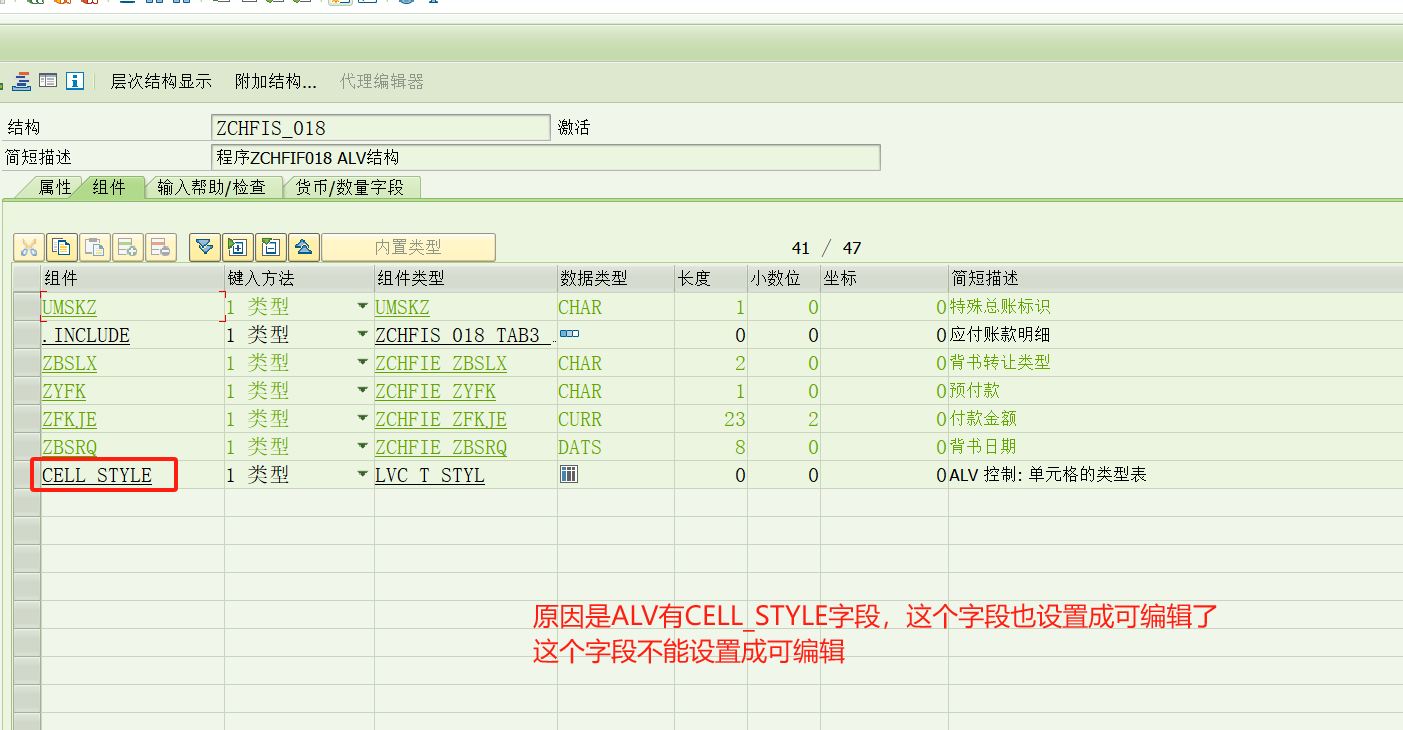Open hierarchy view via the sort icon
This screenshot has width=1403, height=730.
click(21, 81)
